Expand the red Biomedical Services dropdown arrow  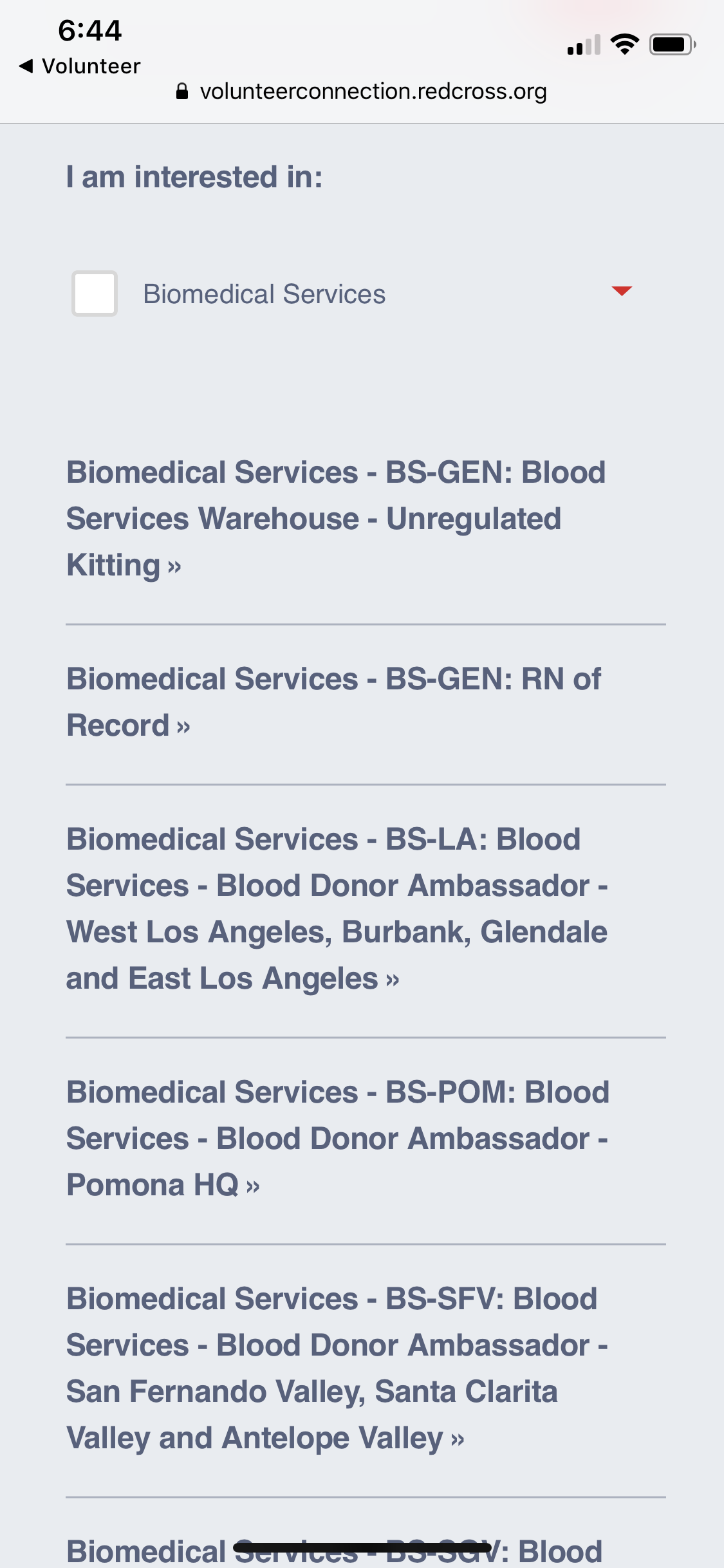[x=622, y=291]
